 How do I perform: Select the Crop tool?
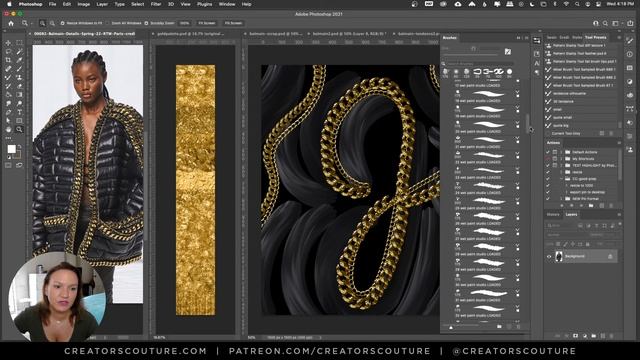8,60
